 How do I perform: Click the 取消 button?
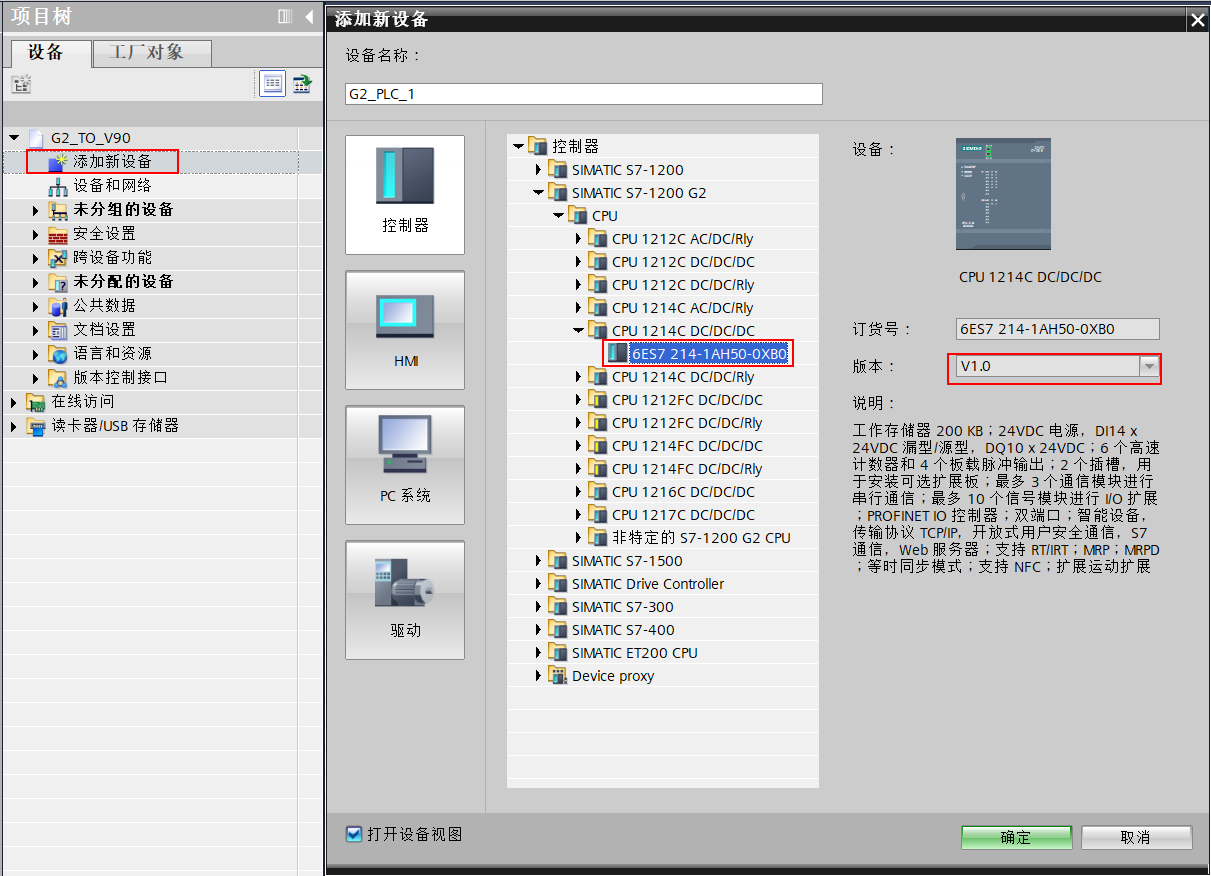1135,837
